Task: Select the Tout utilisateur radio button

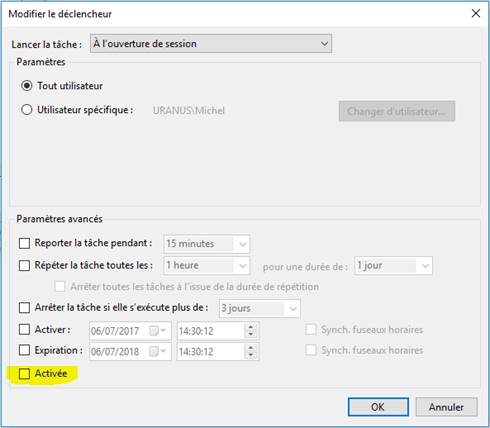Action: click(27, 86)
